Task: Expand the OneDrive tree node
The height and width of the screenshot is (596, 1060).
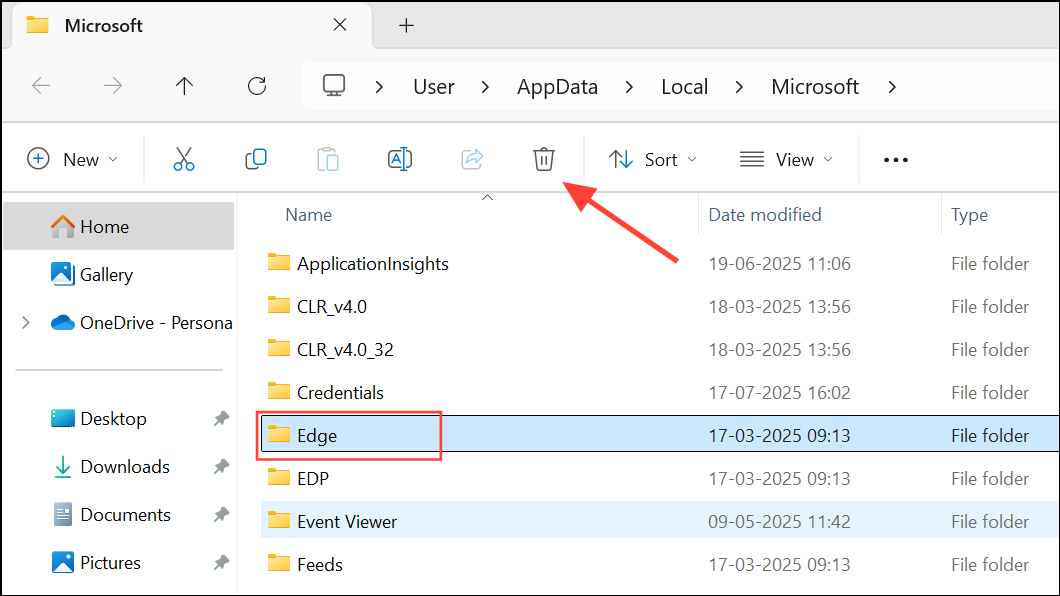Action: (26, 322)
